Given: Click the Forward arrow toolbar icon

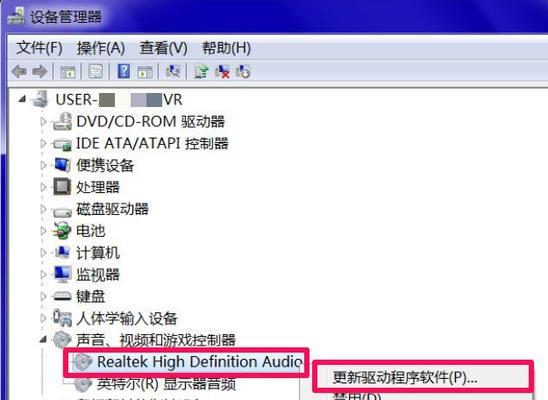Looking at the screenshot, I should point(40,72).
